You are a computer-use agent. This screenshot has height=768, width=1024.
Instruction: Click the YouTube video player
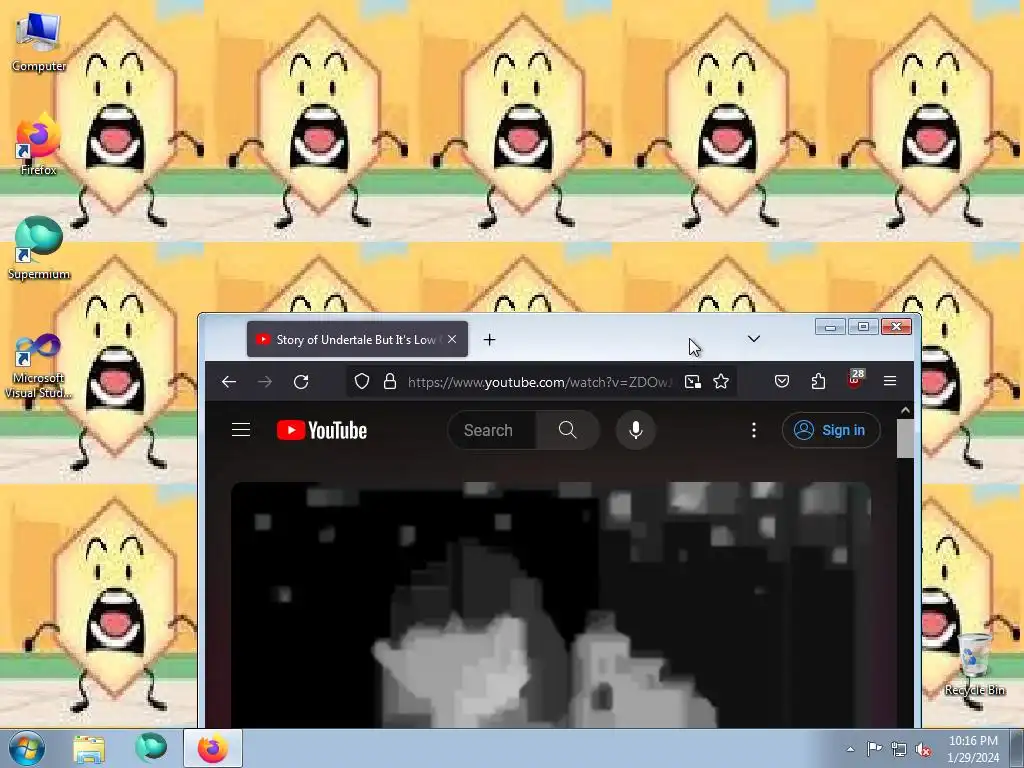pos(551,605)
